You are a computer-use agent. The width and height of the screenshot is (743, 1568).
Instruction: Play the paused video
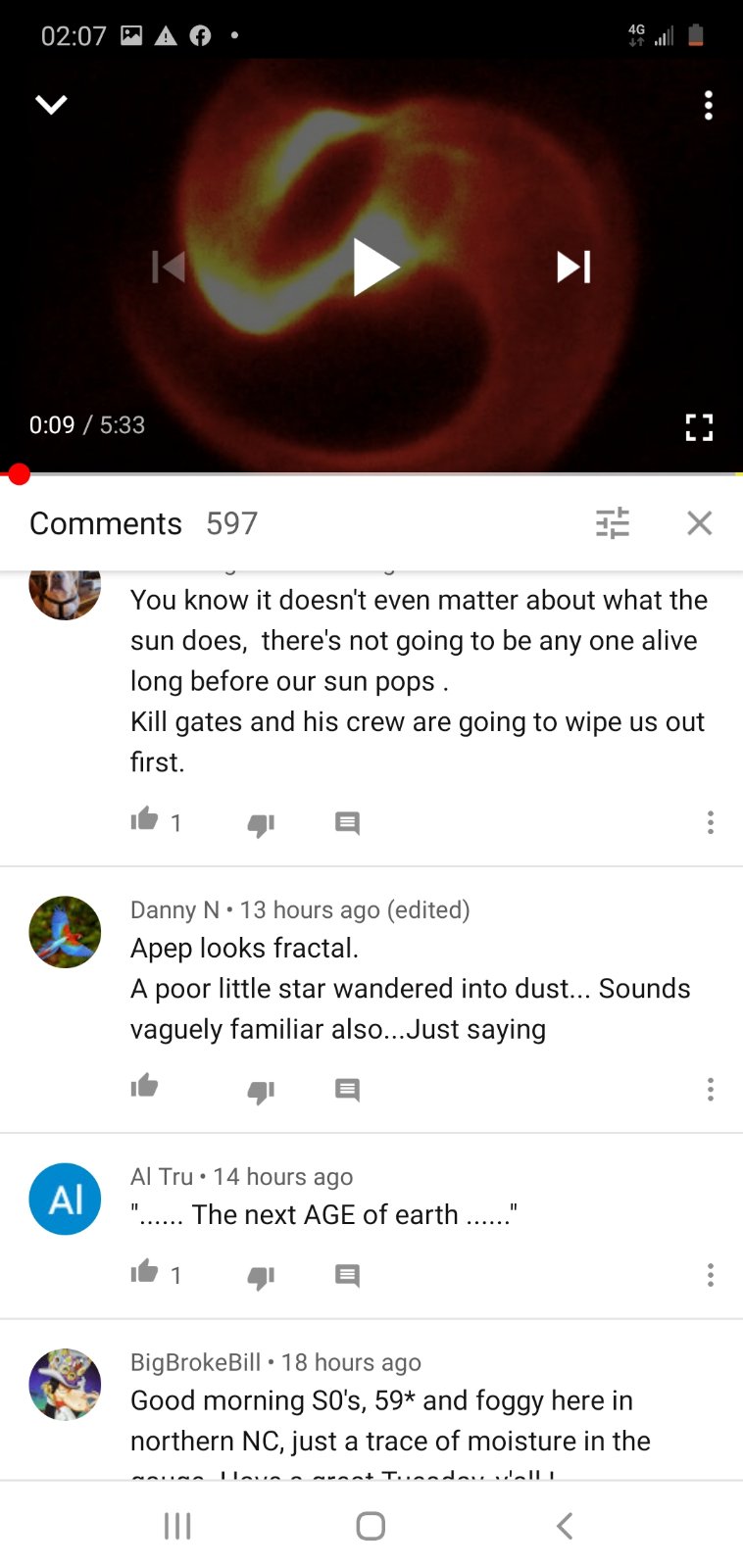[375, 267]
